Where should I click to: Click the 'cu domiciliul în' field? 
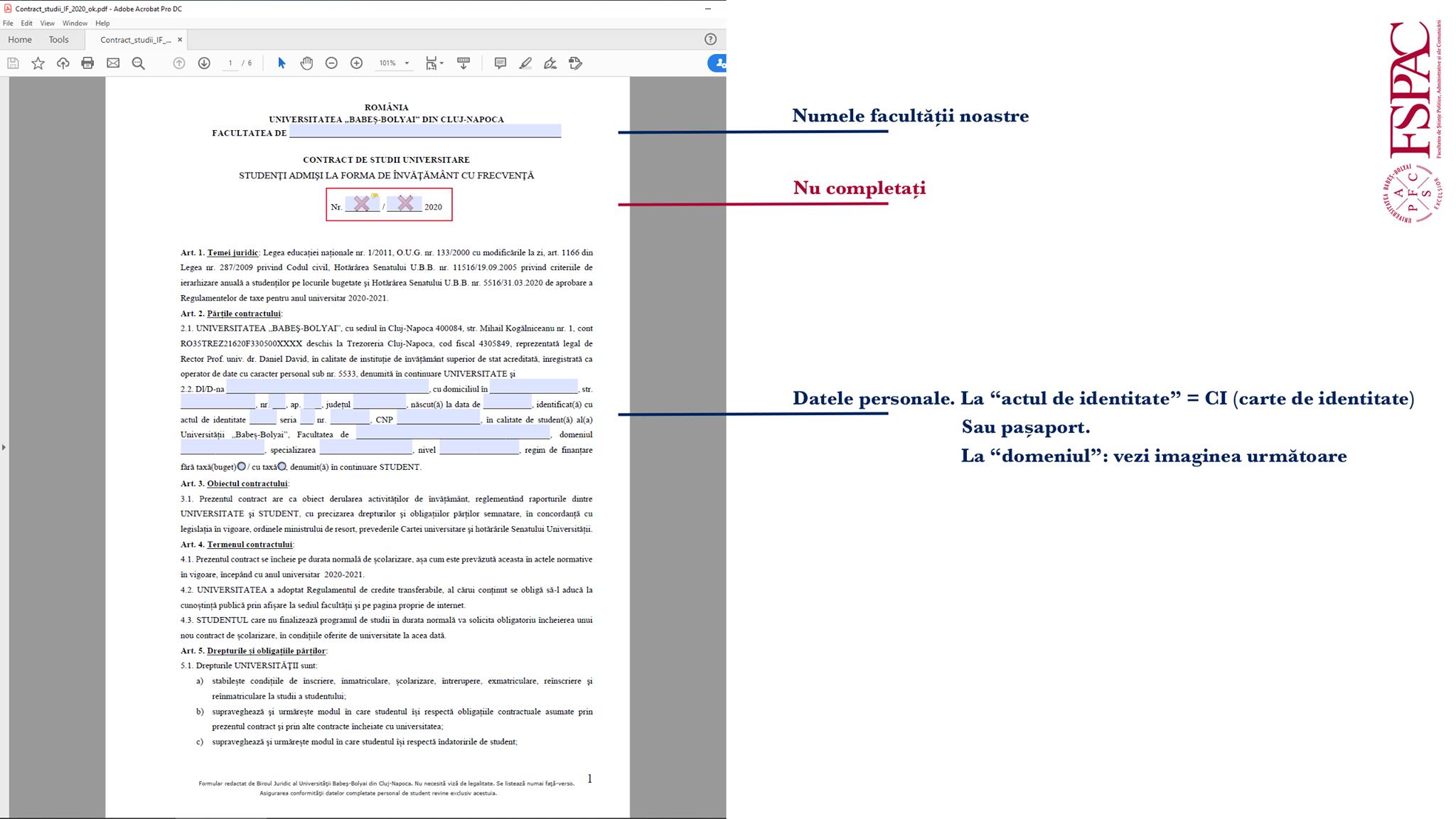pos(534,387)
